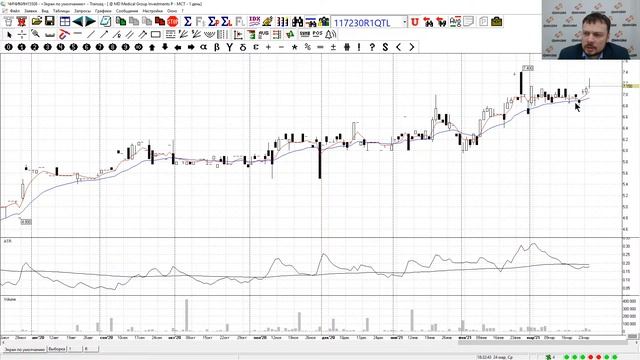Select the rectangle drawing tool
Viewport: 640px width, 360px height.
click(156, 35)
